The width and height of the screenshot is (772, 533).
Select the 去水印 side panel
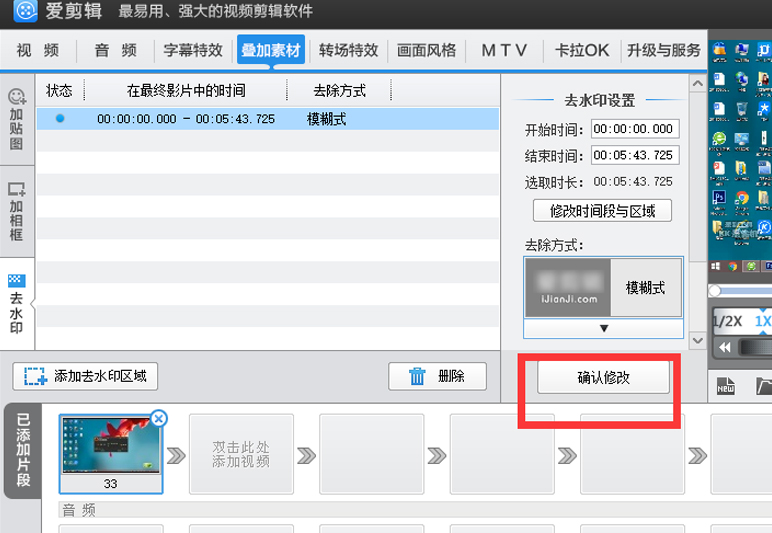click(17, 304)
